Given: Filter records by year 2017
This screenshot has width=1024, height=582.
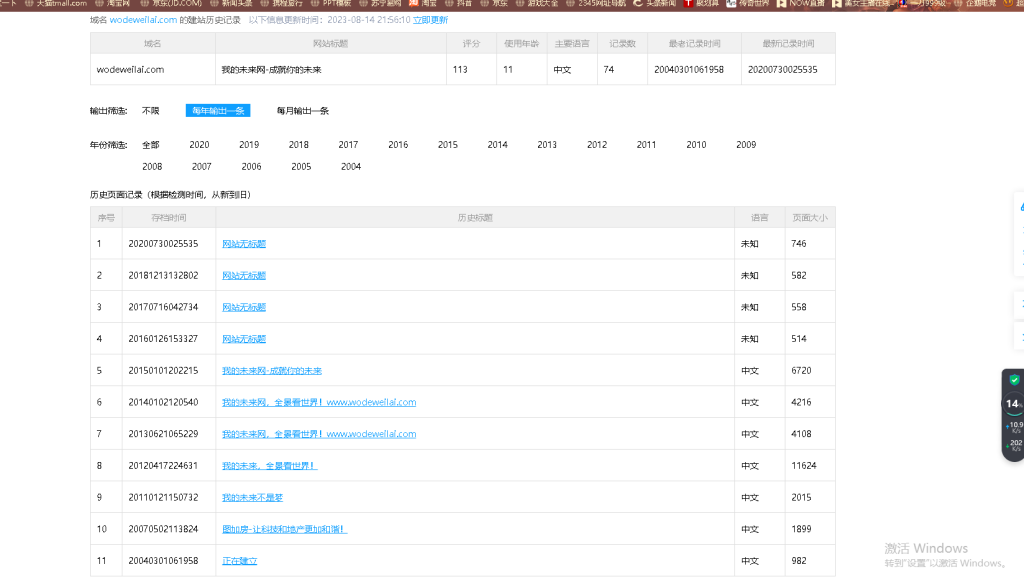Looking at the screenshot, I should 348,145.
